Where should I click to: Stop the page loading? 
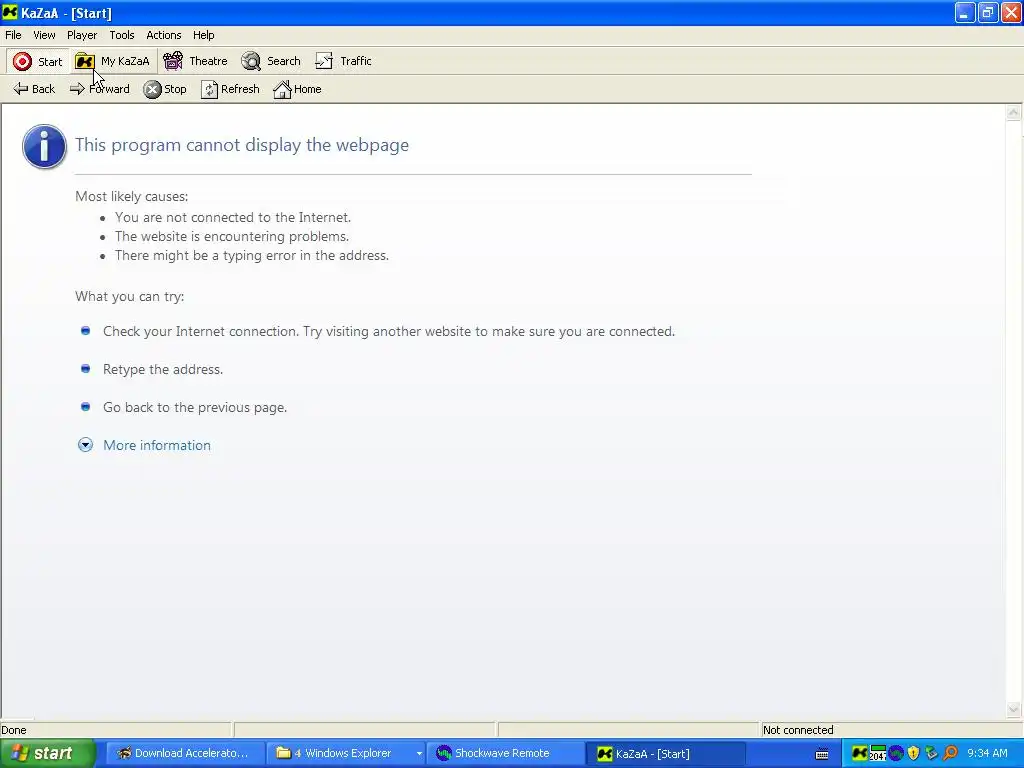(x=165, y=89)
